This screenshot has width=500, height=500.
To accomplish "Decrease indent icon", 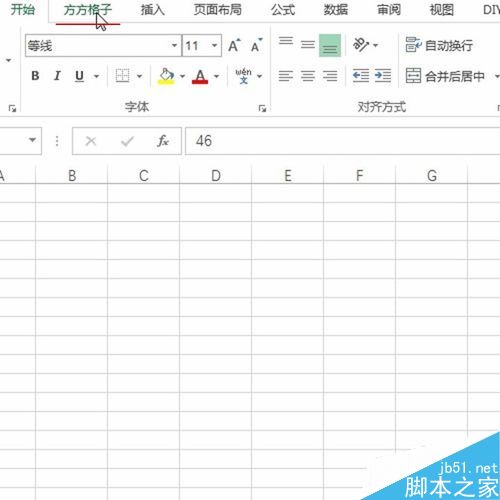I will (361, 76).
